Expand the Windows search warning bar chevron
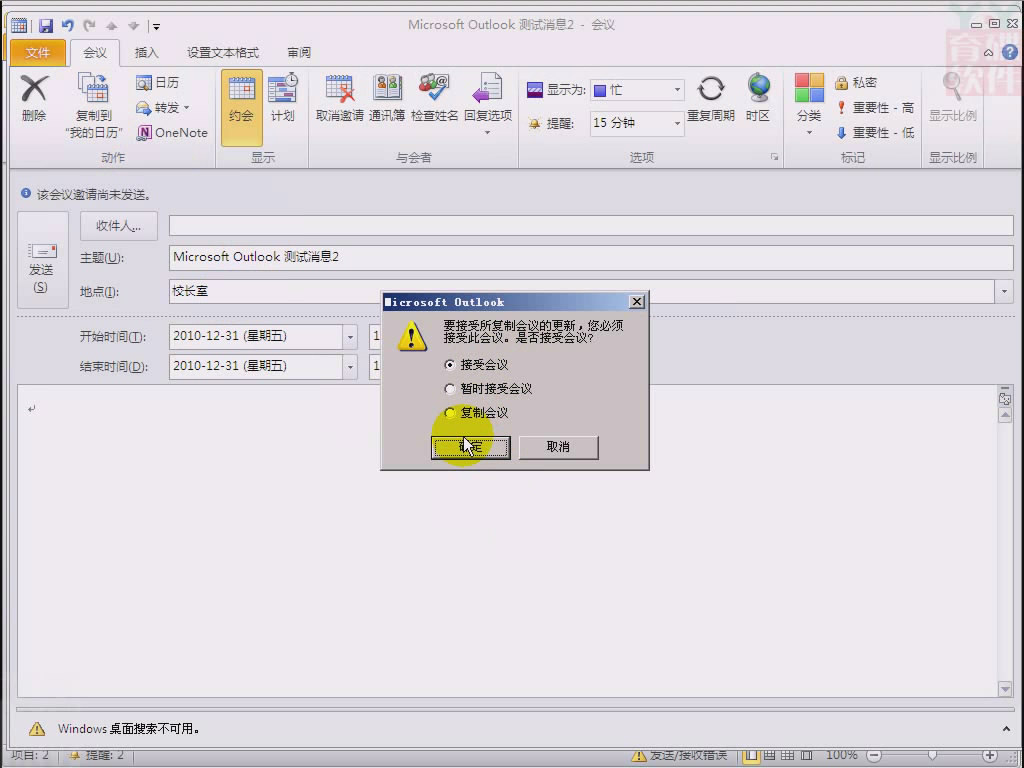The width and height of the screenshot is (1024, 768). [1006, 728]
